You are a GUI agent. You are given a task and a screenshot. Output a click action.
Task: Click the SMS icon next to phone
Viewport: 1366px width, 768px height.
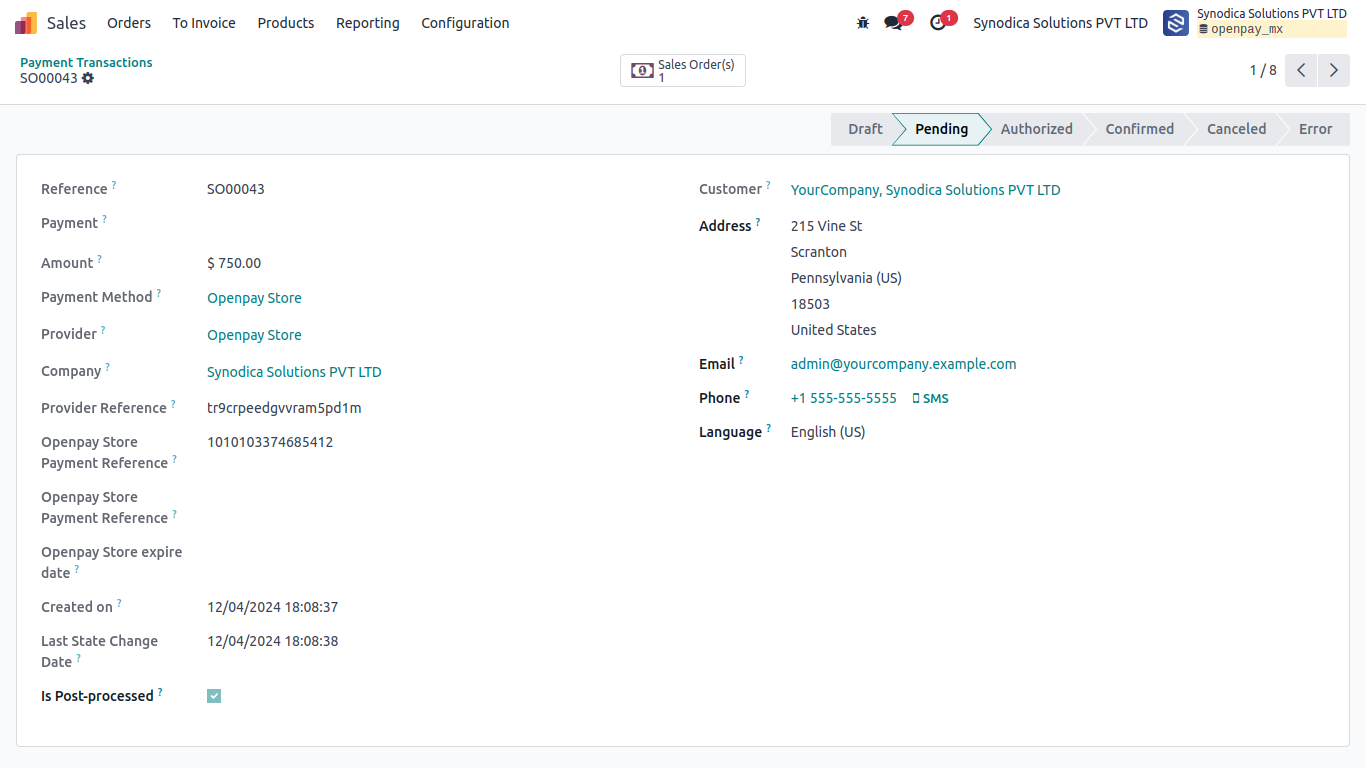tap(930, 398)
